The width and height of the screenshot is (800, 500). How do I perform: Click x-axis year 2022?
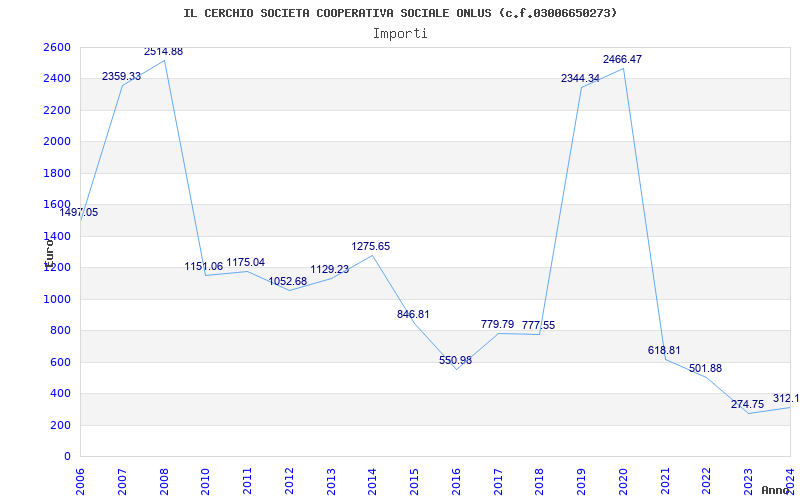707,482
